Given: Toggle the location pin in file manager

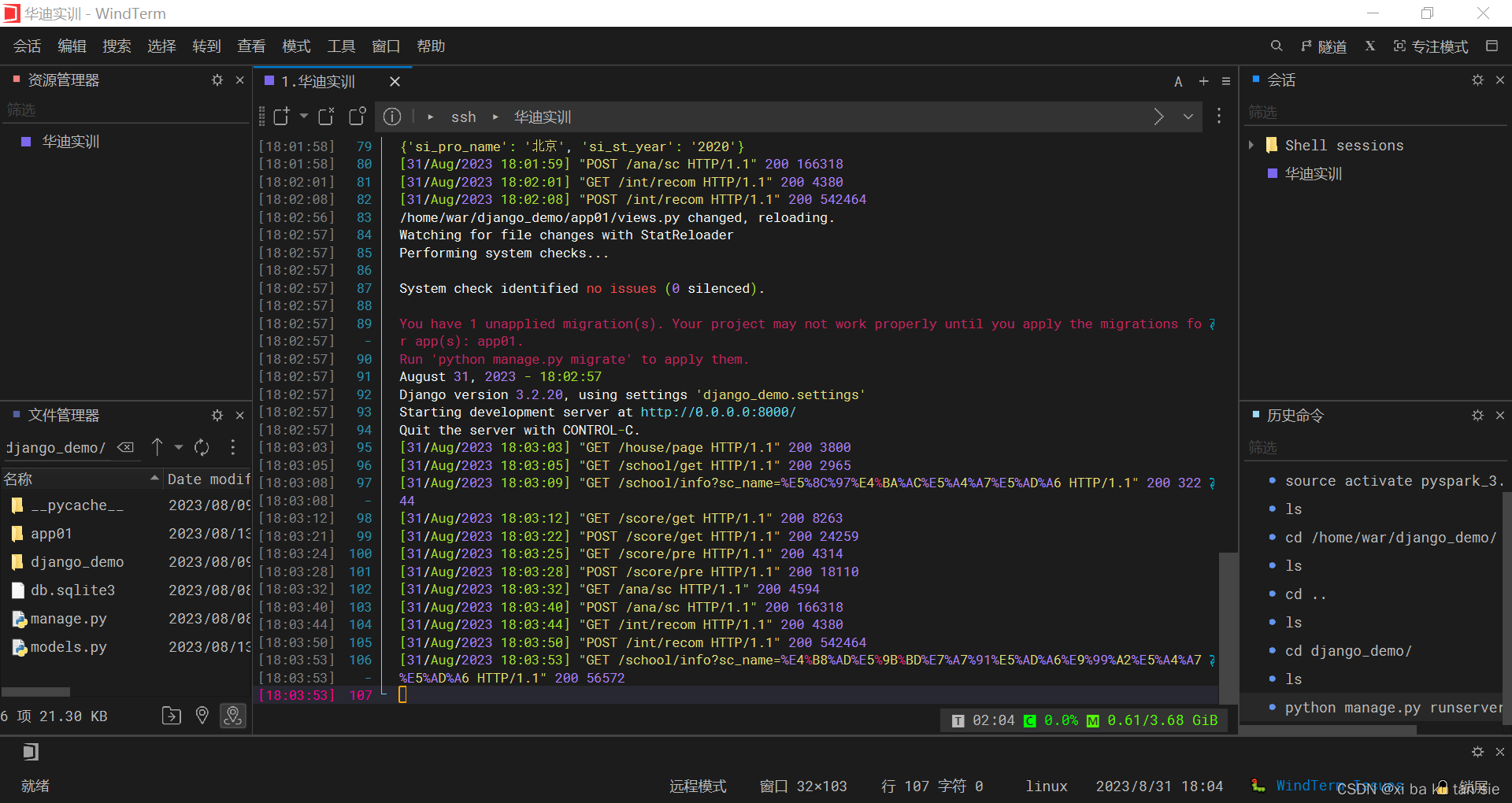Looking at the screenshot, I should click(x=202, y=716).
